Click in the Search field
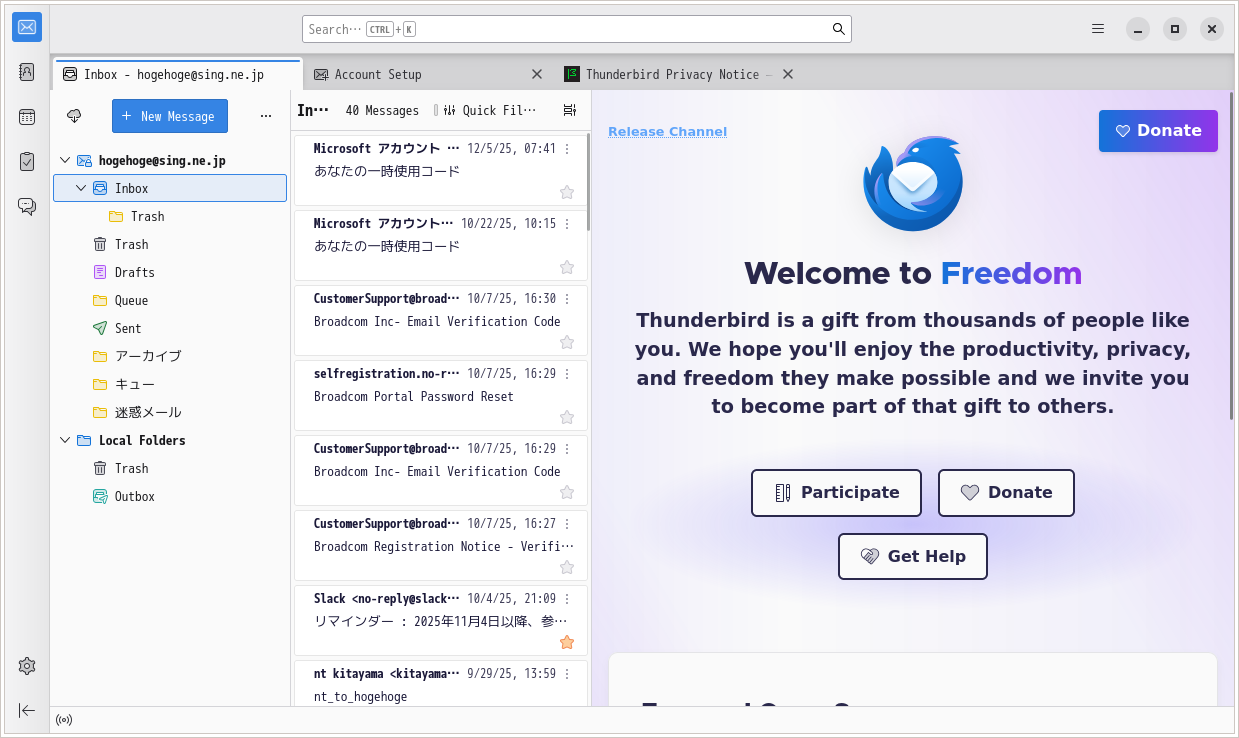The image size is (1239, 738). (576, 29)
